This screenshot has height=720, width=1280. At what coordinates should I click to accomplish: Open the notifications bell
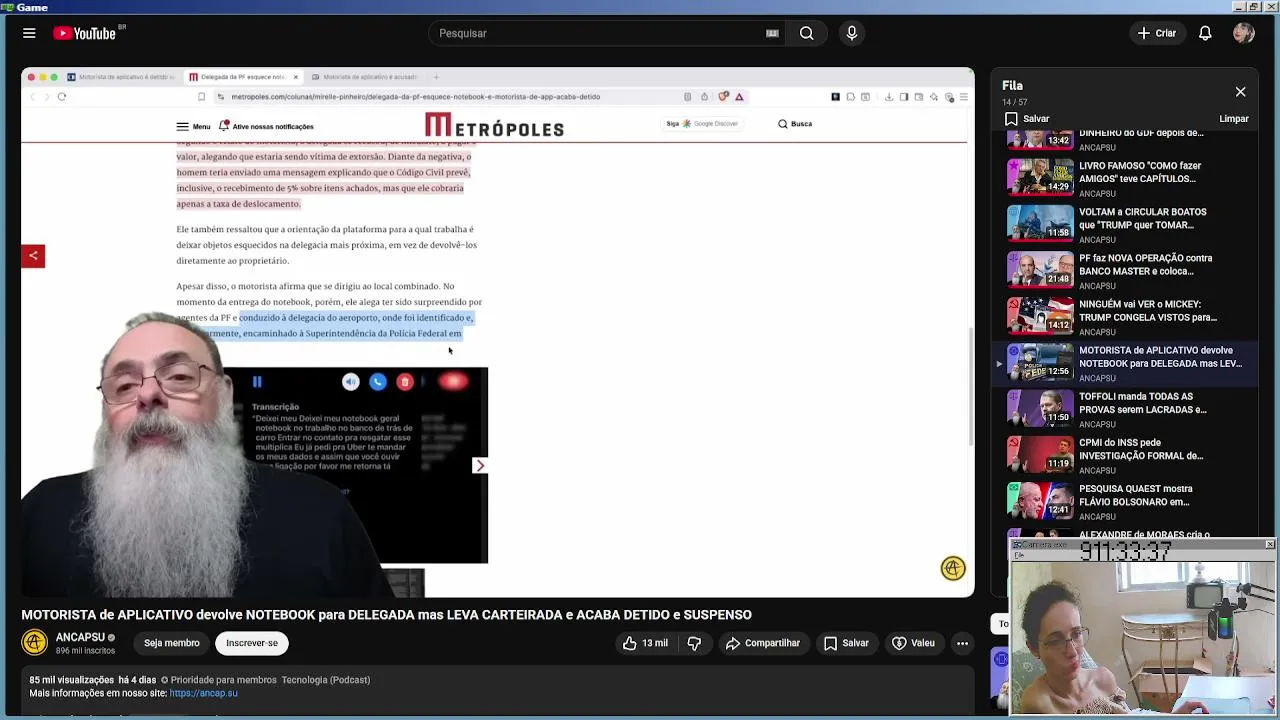point(1205,33)
